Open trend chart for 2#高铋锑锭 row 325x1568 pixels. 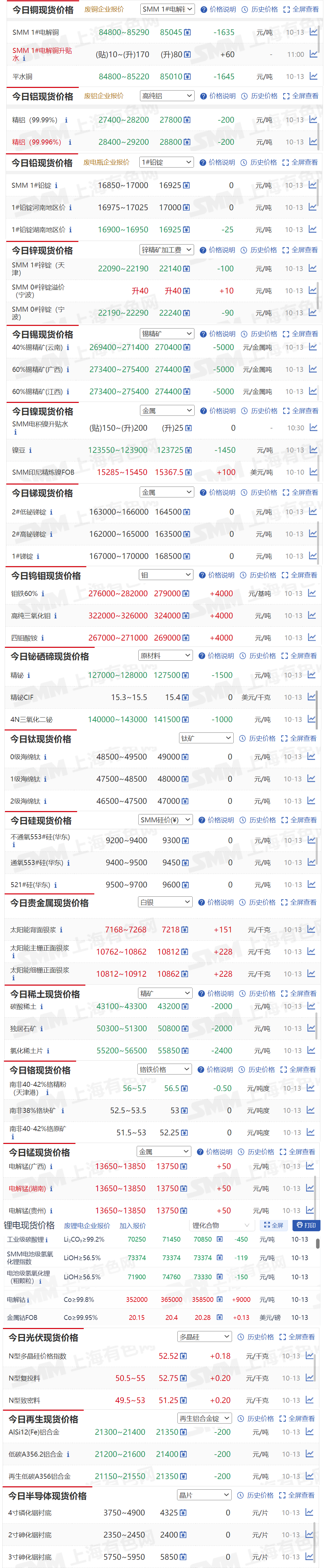[x=312, y=534]
